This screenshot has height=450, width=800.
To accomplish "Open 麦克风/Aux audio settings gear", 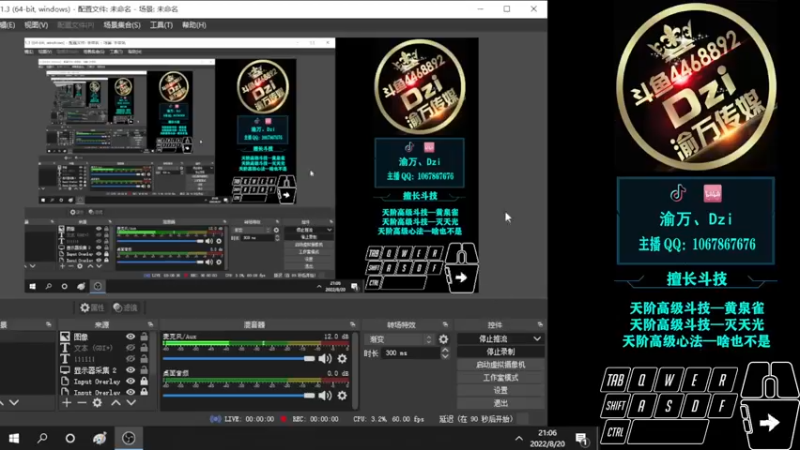I will (342, 359).
